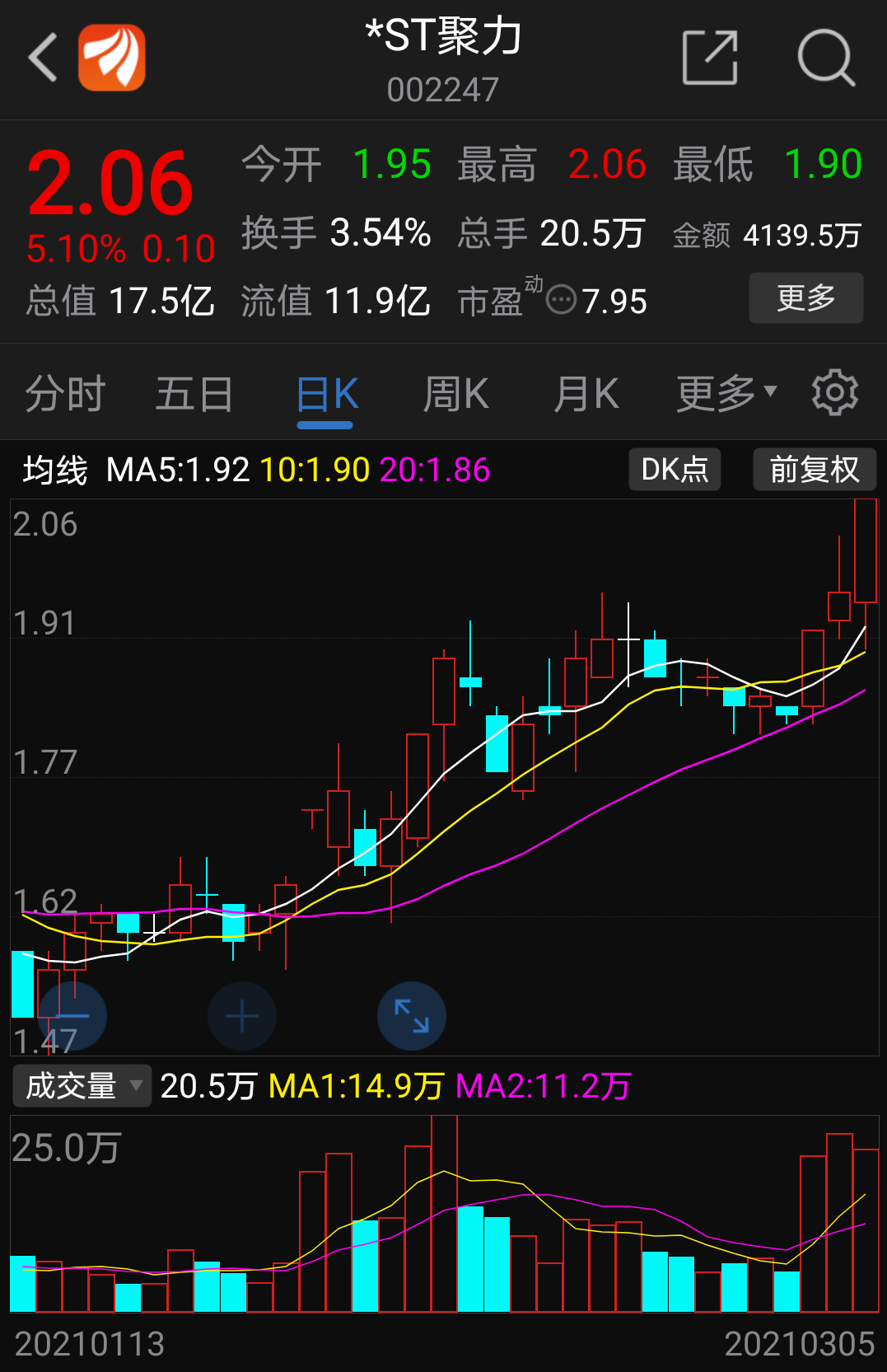Image resolution: width=887 pixels, height=1372 pixels.
Task: Tap the 均线 moving average label
Action: coord(55,471)
